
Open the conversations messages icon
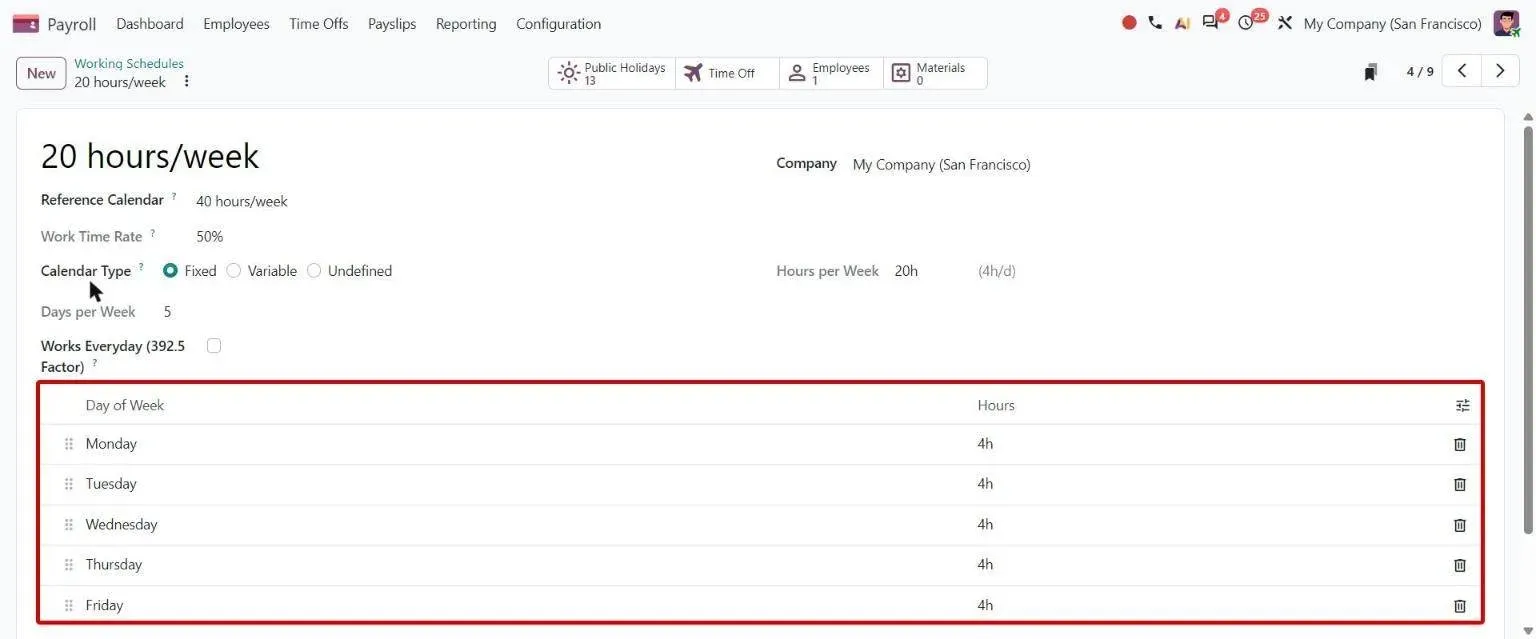point(1210,23)
